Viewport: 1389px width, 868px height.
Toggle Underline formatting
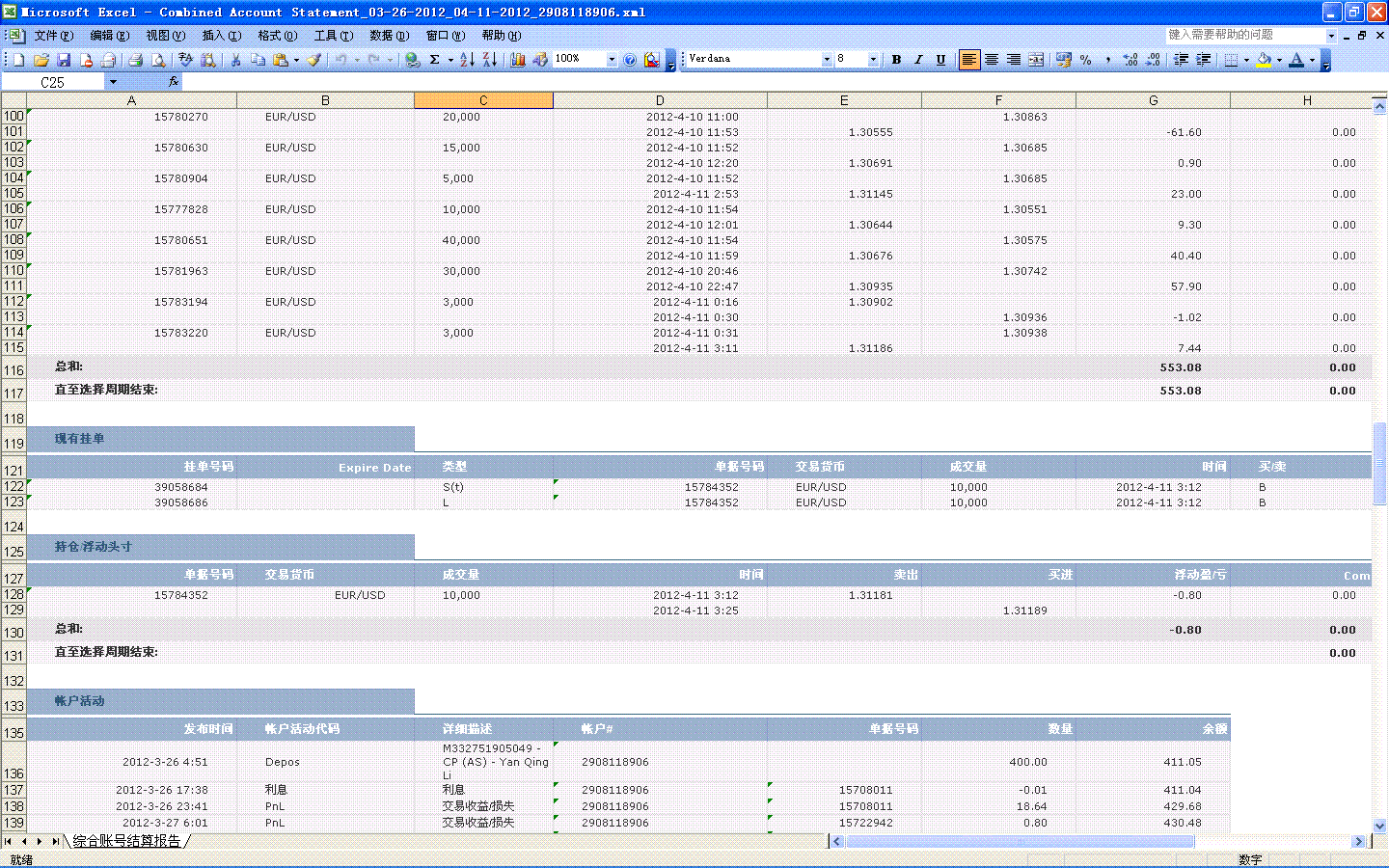click(940, 60)
